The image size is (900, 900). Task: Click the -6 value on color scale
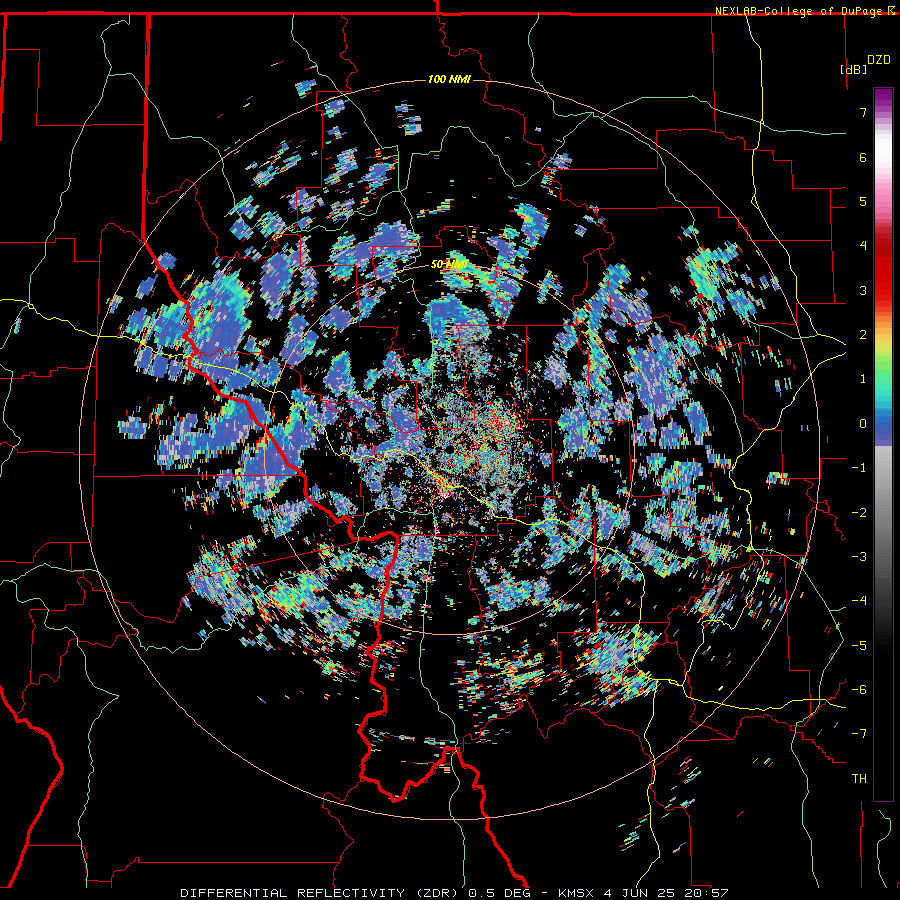859,690
